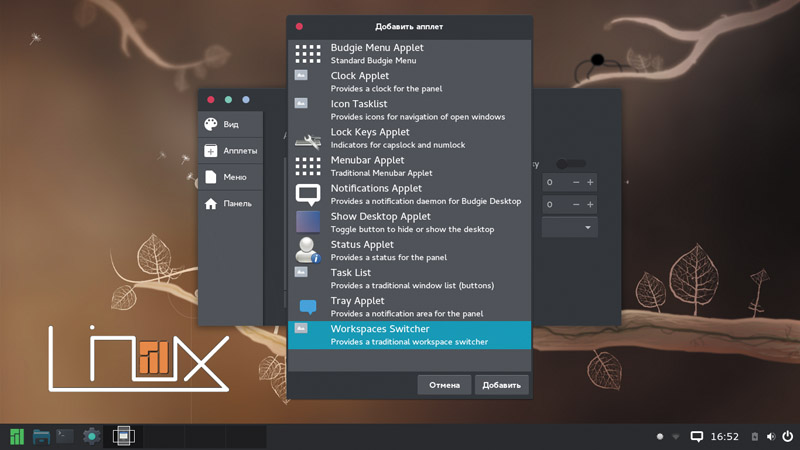This screenshot has width=800, height=450.
Task: Select the Budgie Menu Applet entry title
Action: (377, 47)
